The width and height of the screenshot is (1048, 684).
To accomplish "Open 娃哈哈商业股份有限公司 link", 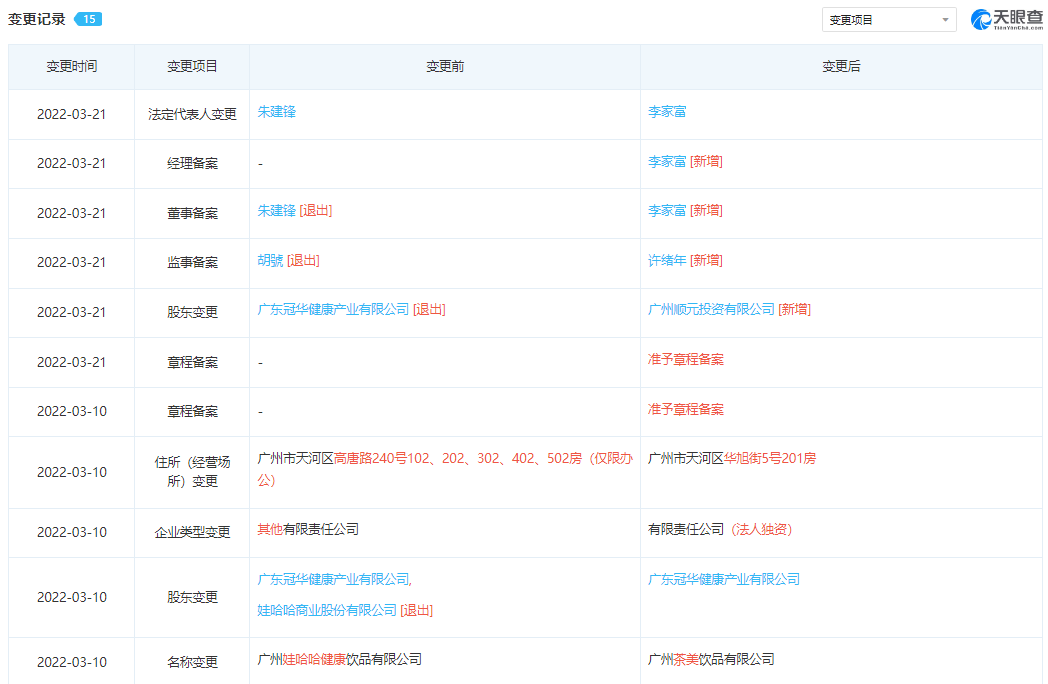I will [x=327, y=610].
